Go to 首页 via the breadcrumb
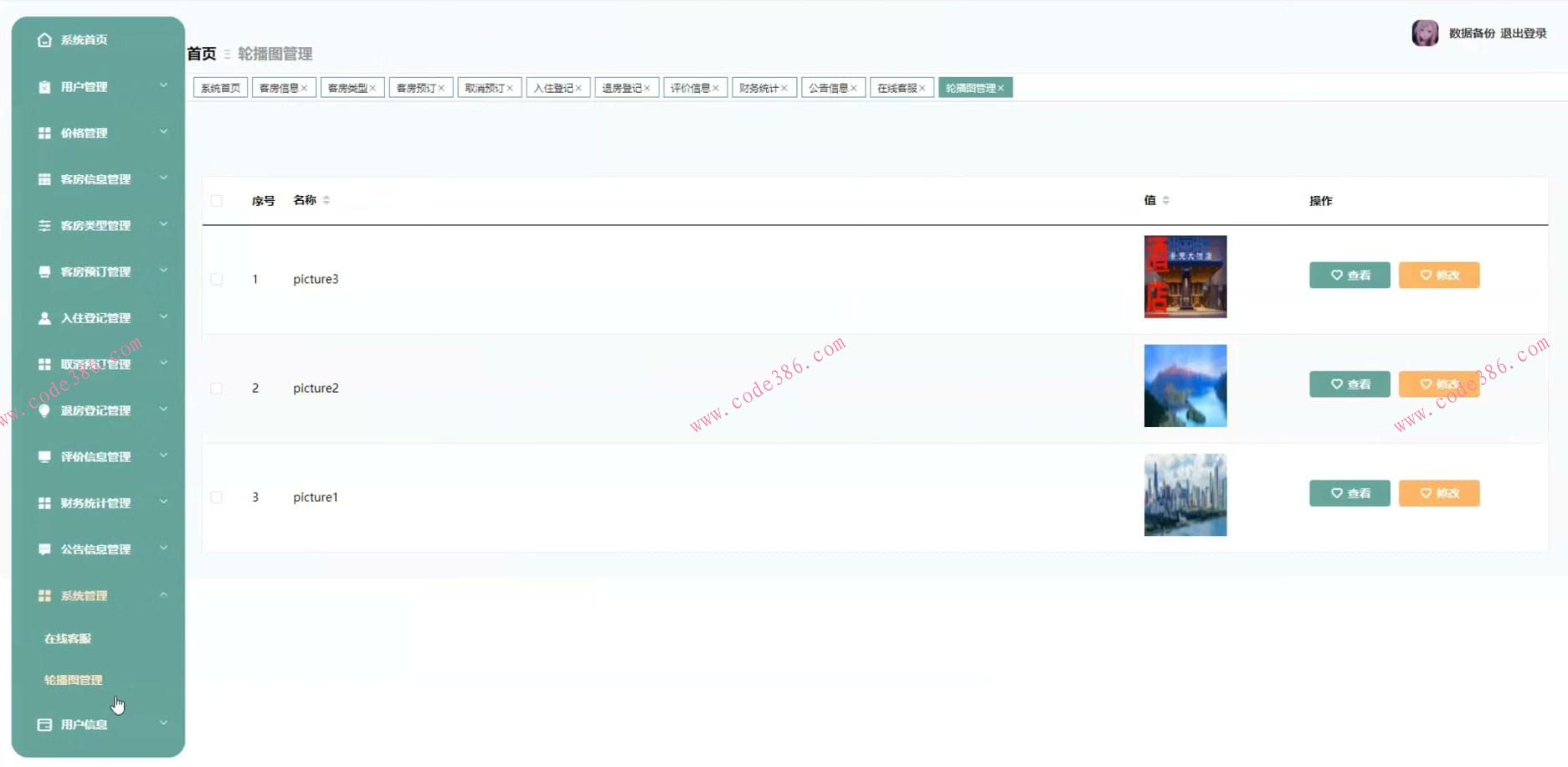This screenshot has width=1568, height=767. pos(202,54)
